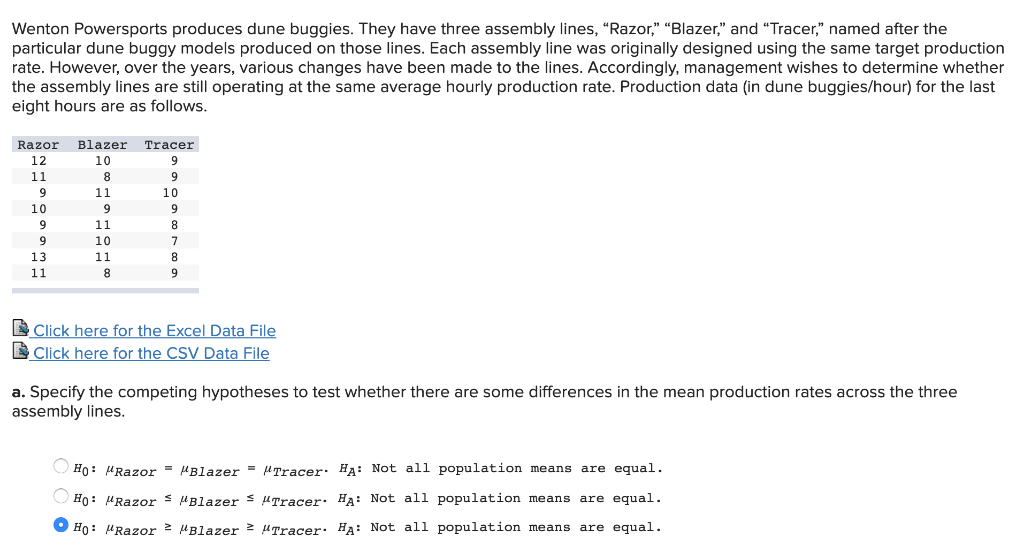The width and height of the screenshot is (1024, 559).
Task: Click the CSV data file icon
Action: (x=20, y=351)
